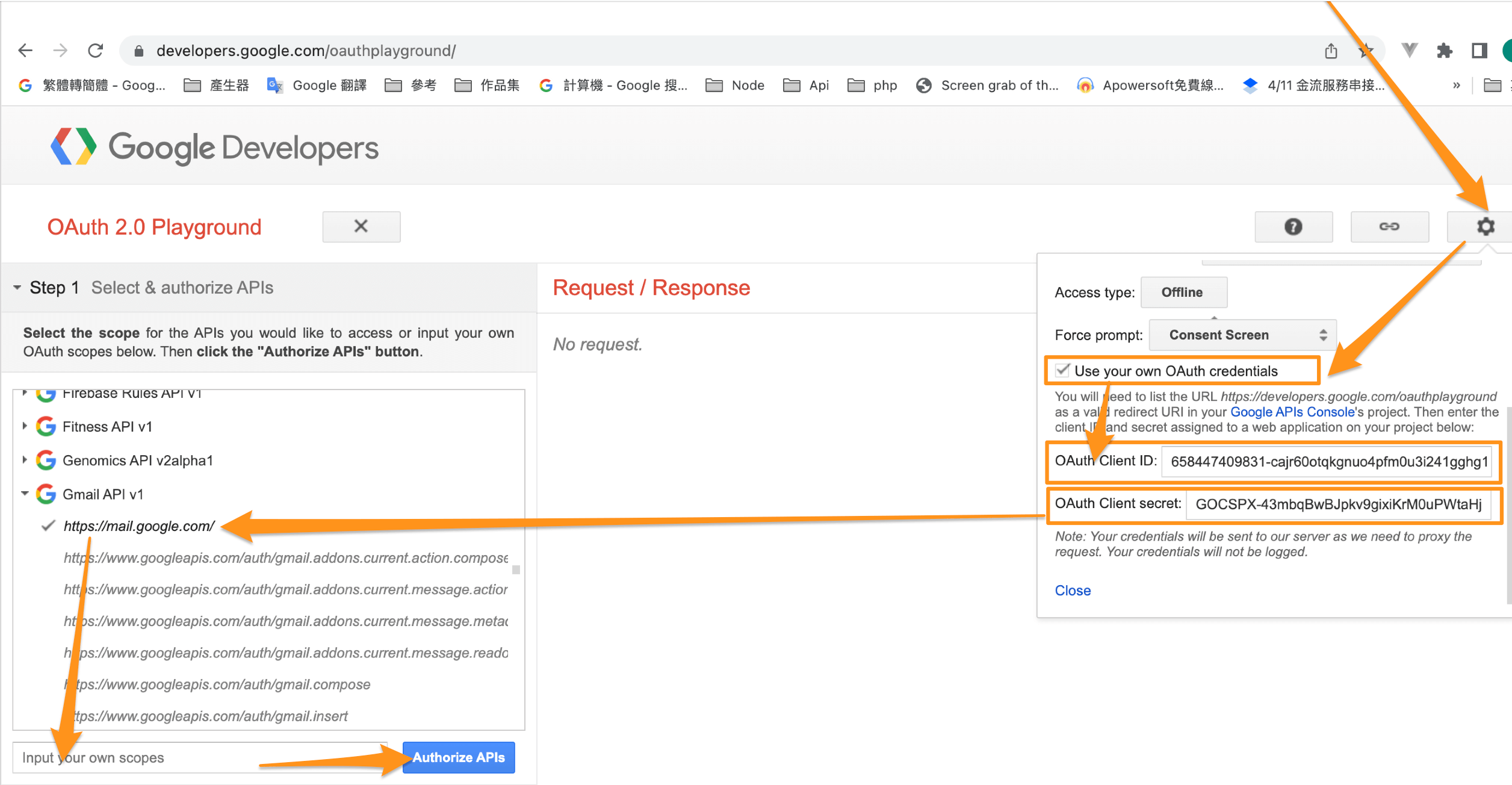This screenshot has width=1512, height=785.
Task: Click the browser back arrow
Action: [x=25, y=51]
